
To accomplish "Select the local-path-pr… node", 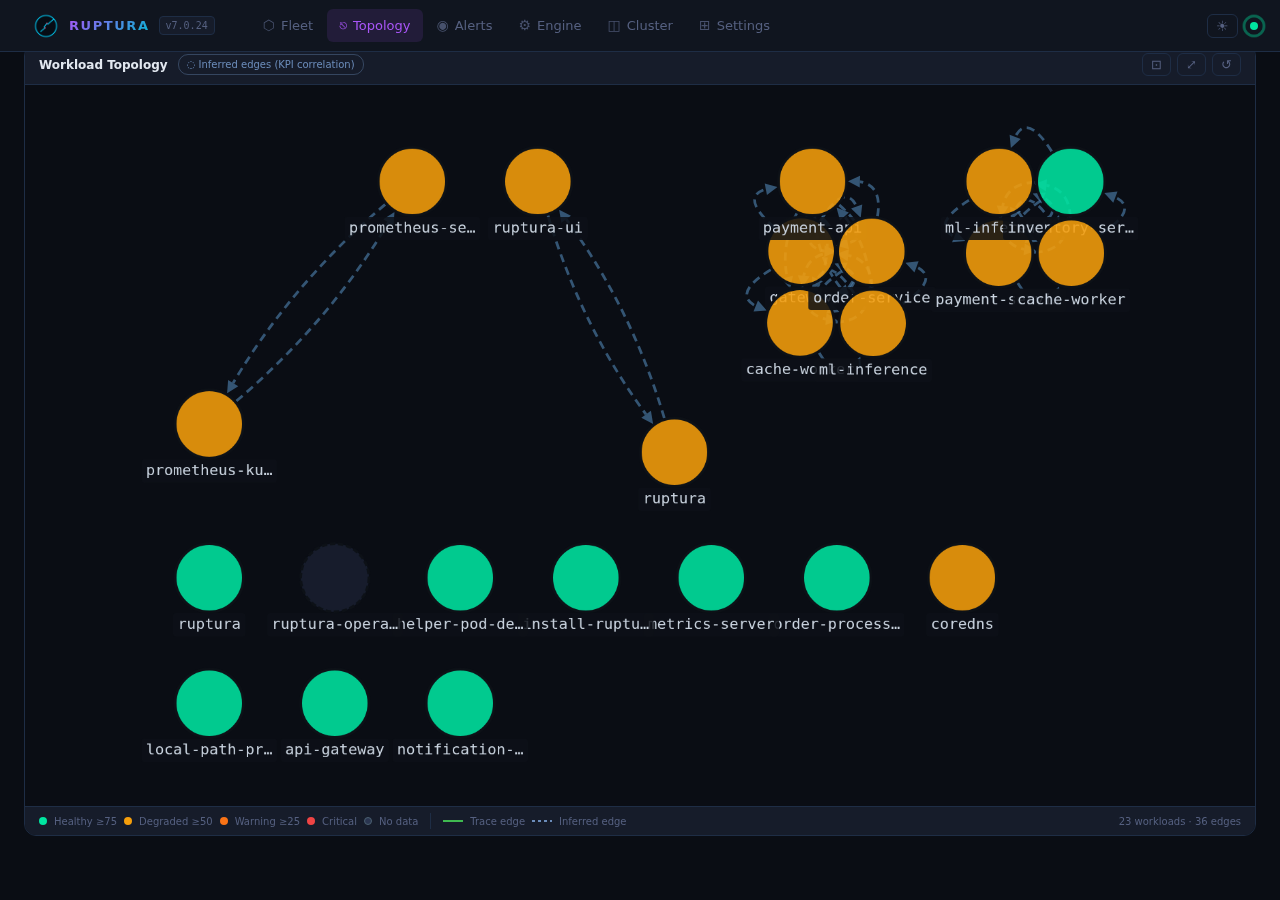I will click(209, 703).
